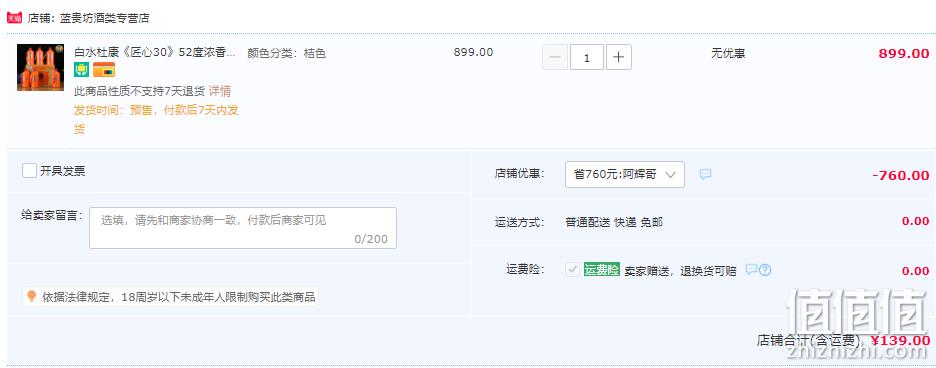Click the shop total ¥139.00
This screenshot has height=368, width=936.
click(900, 341)
